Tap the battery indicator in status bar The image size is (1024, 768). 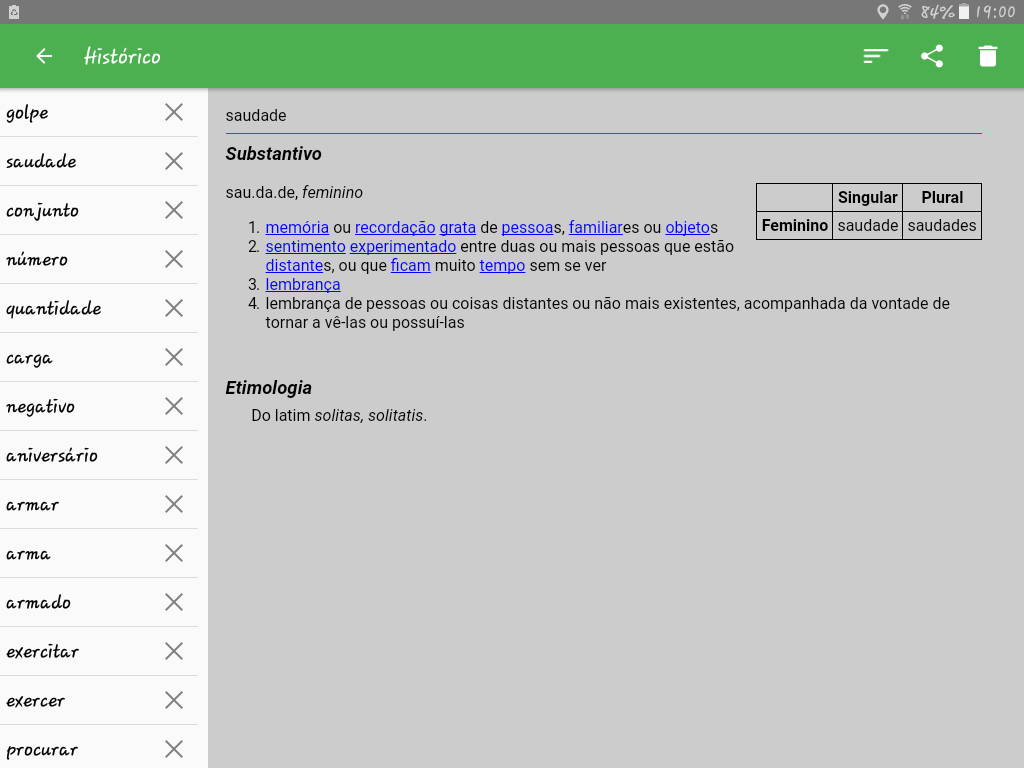(964, 12)
